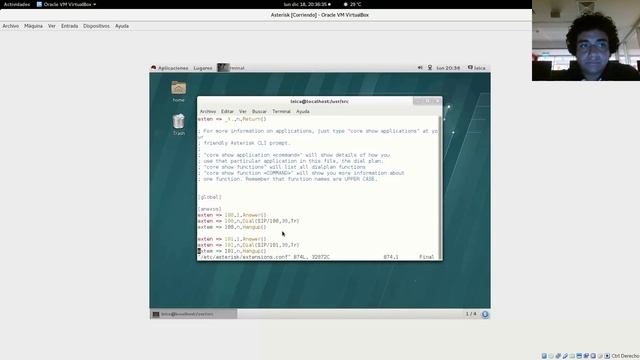Click the guest network status icon
640x360 pixels.
[430, 68]
